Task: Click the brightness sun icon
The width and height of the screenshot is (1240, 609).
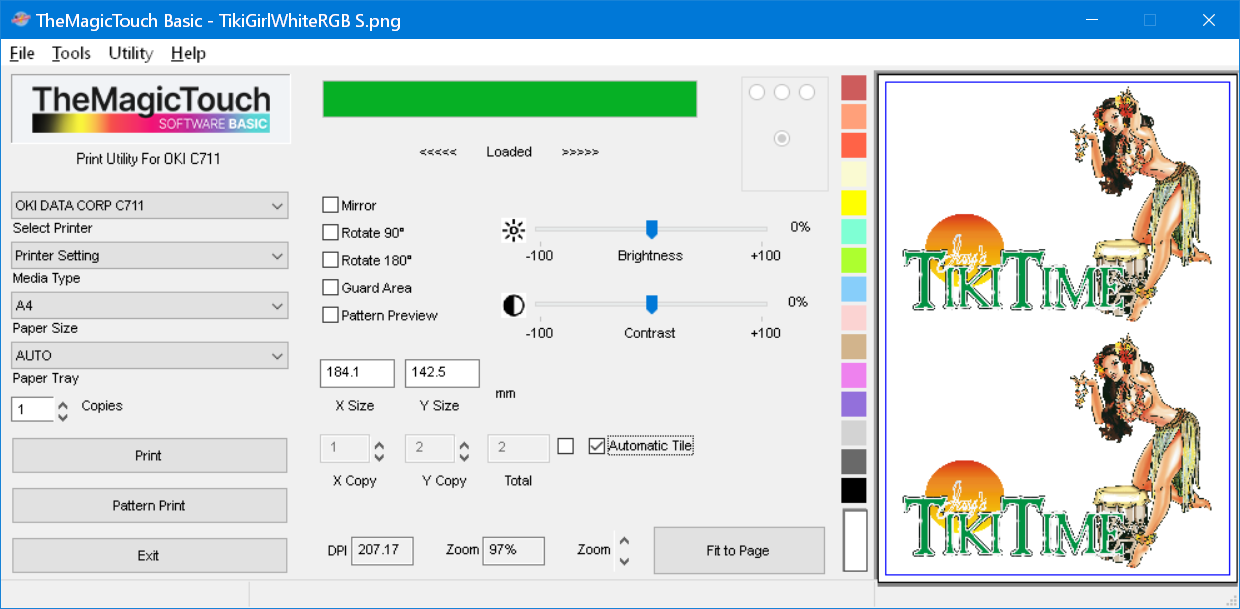Action: [513, 232]
